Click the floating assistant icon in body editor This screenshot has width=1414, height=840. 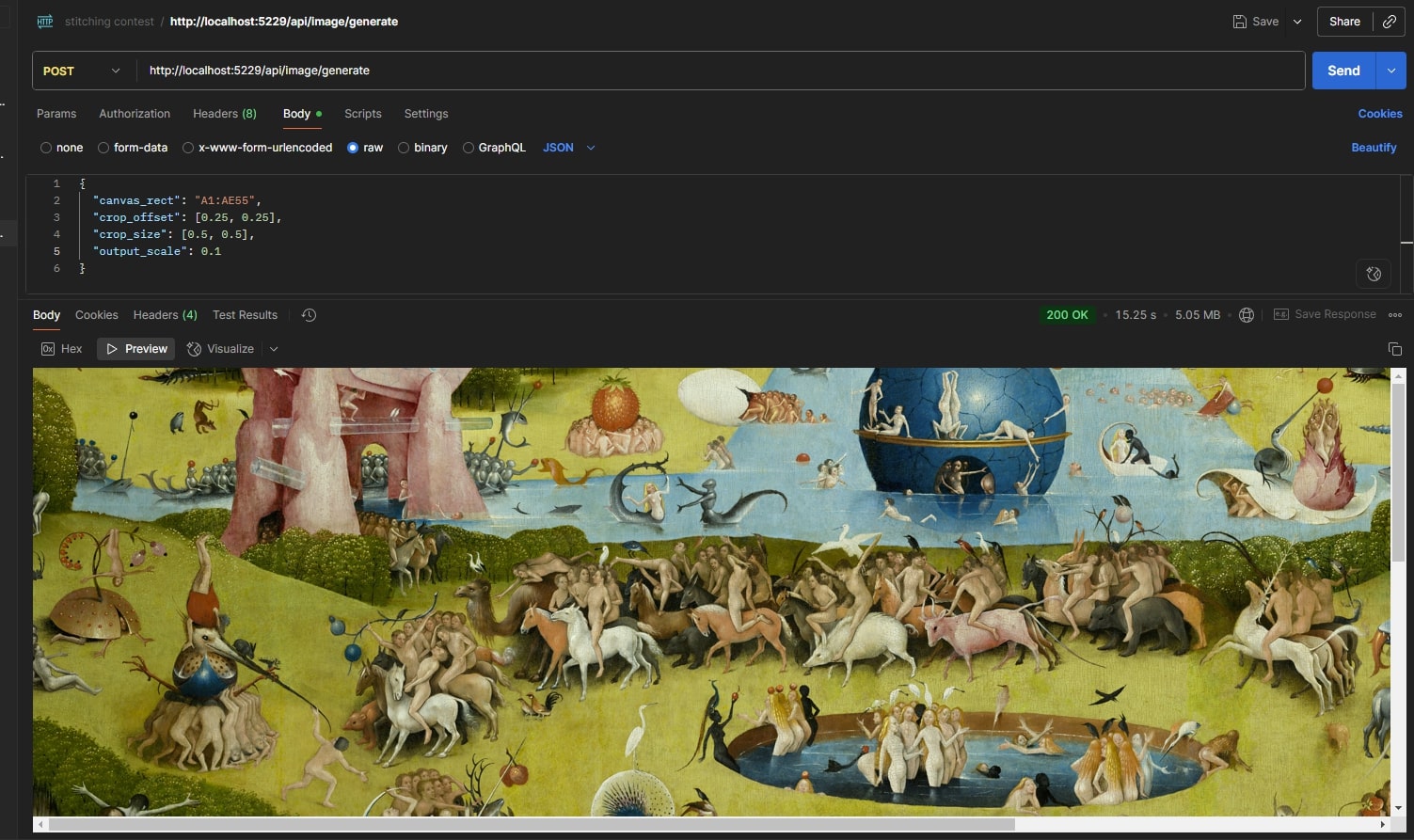click(x=1374, y=274)
